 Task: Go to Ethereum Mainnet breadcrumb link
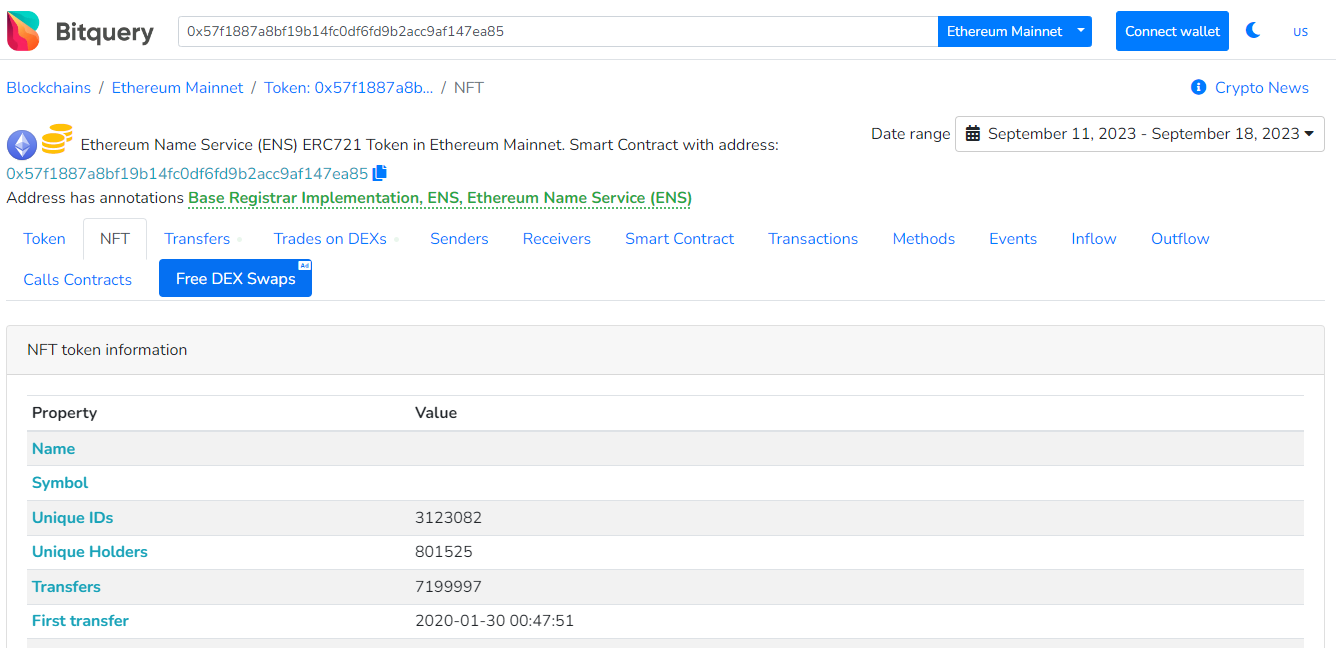point(178,87)
